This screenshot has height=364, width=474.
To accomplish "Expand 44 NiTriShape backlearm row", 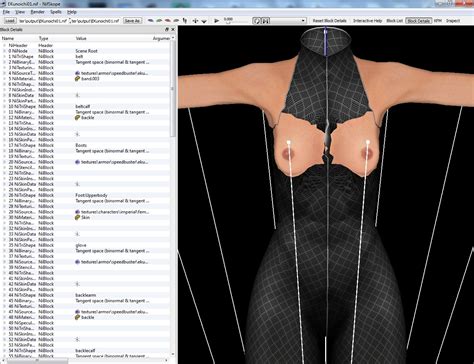I will tap(4, 295).
